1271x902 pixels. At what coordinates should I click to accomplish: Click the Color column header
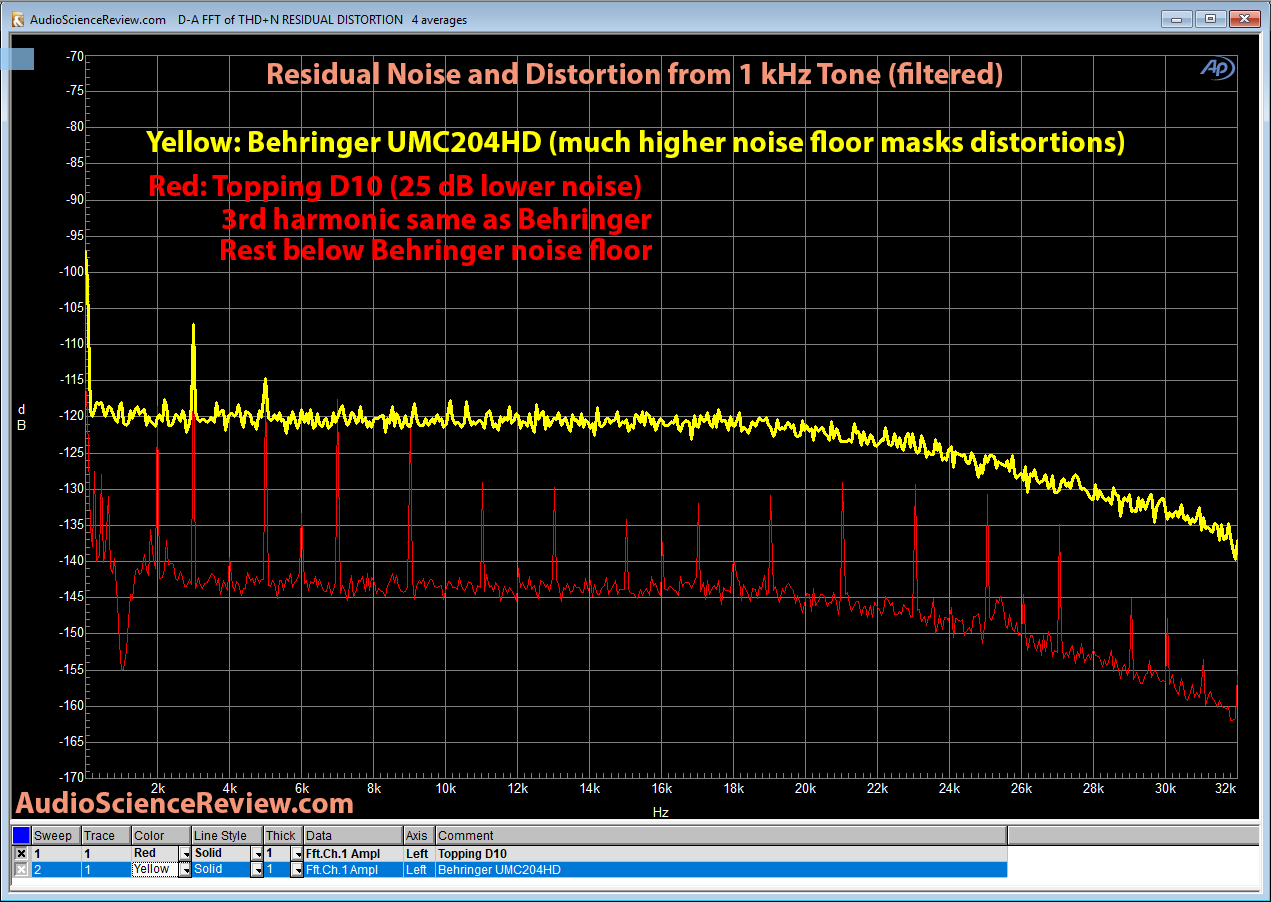tap(161, 836)
